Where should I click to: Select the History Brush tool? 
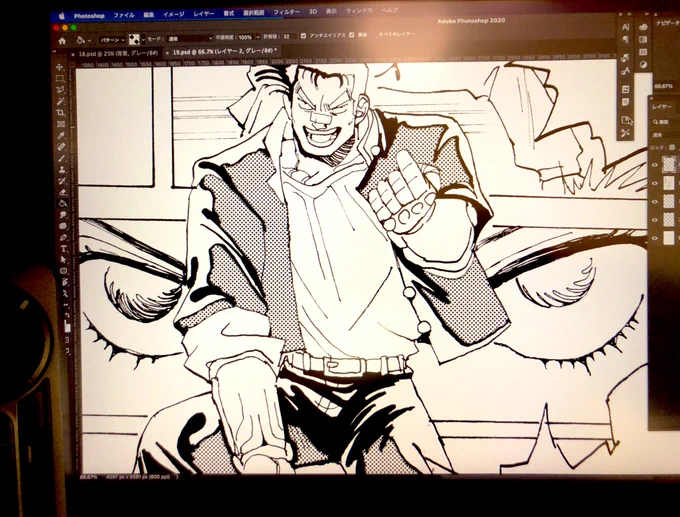(x=62, y=181)
